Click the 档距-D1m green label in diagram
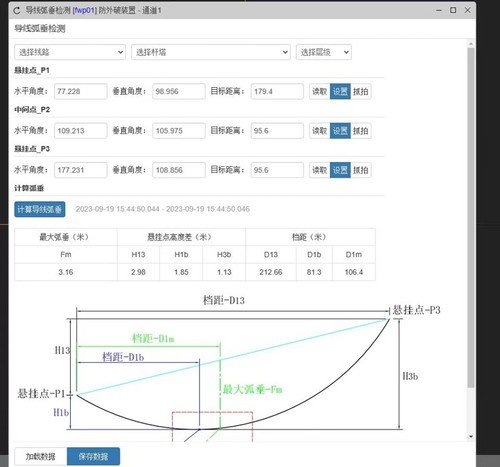The image size is (500, 467). click(x=153, y=338)
